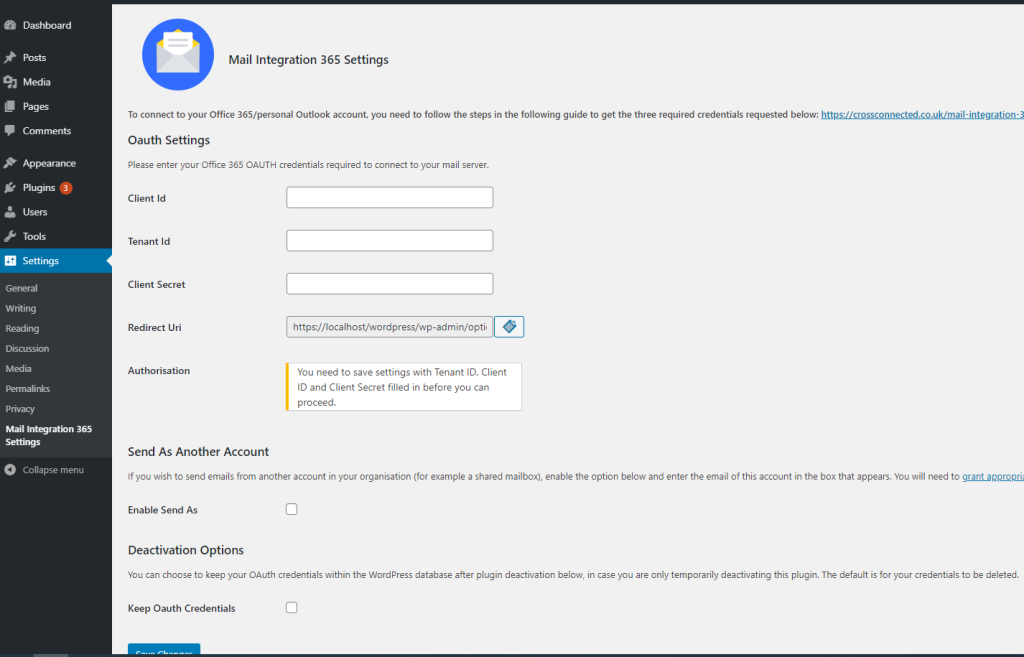1024x657 pixels.
Task: Open General settings submenu
Action: pos(22,288)
